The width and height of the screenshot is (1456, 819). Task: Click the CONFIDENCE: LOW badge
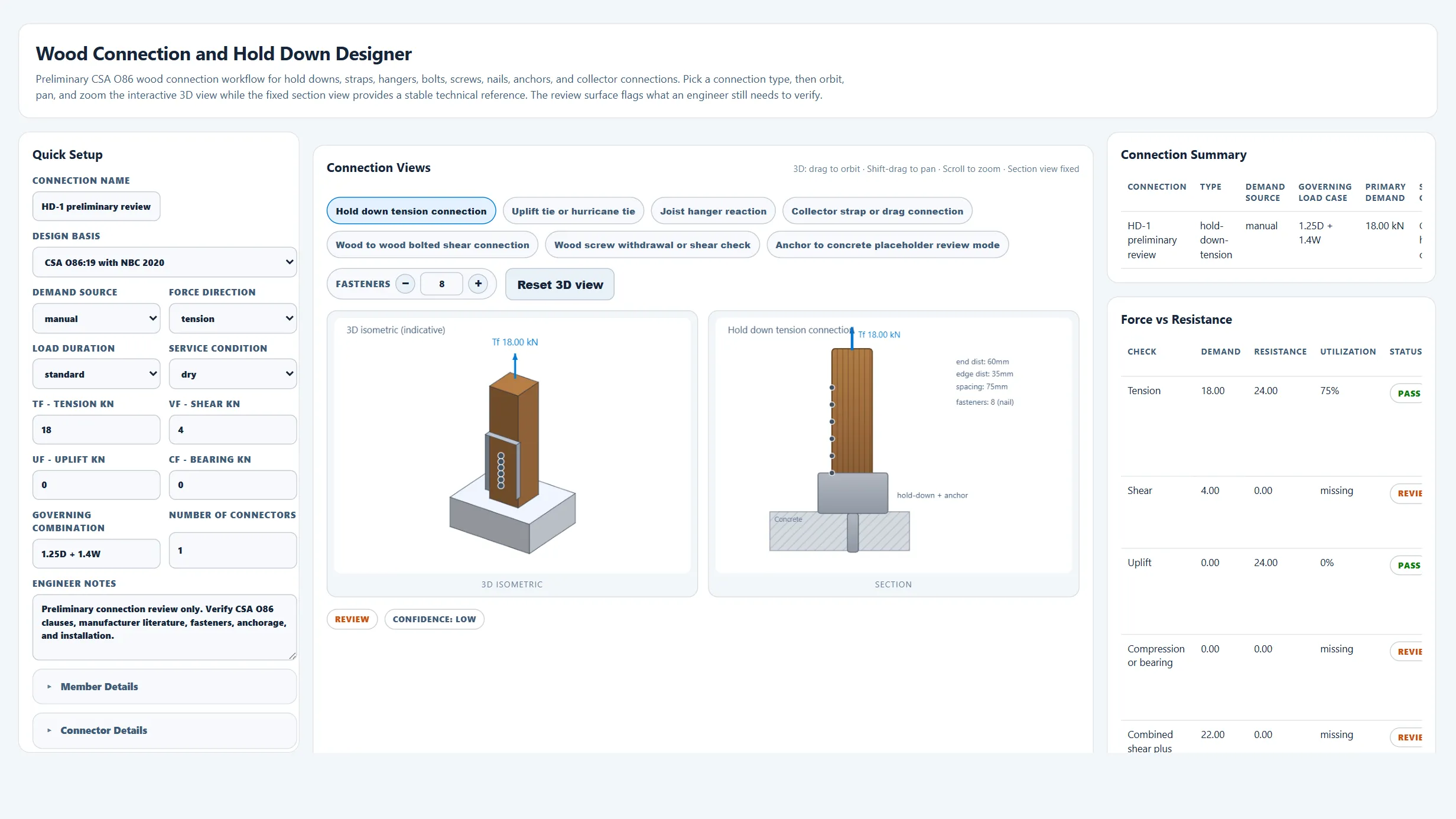pyautogui.click(x=434, y=619)
